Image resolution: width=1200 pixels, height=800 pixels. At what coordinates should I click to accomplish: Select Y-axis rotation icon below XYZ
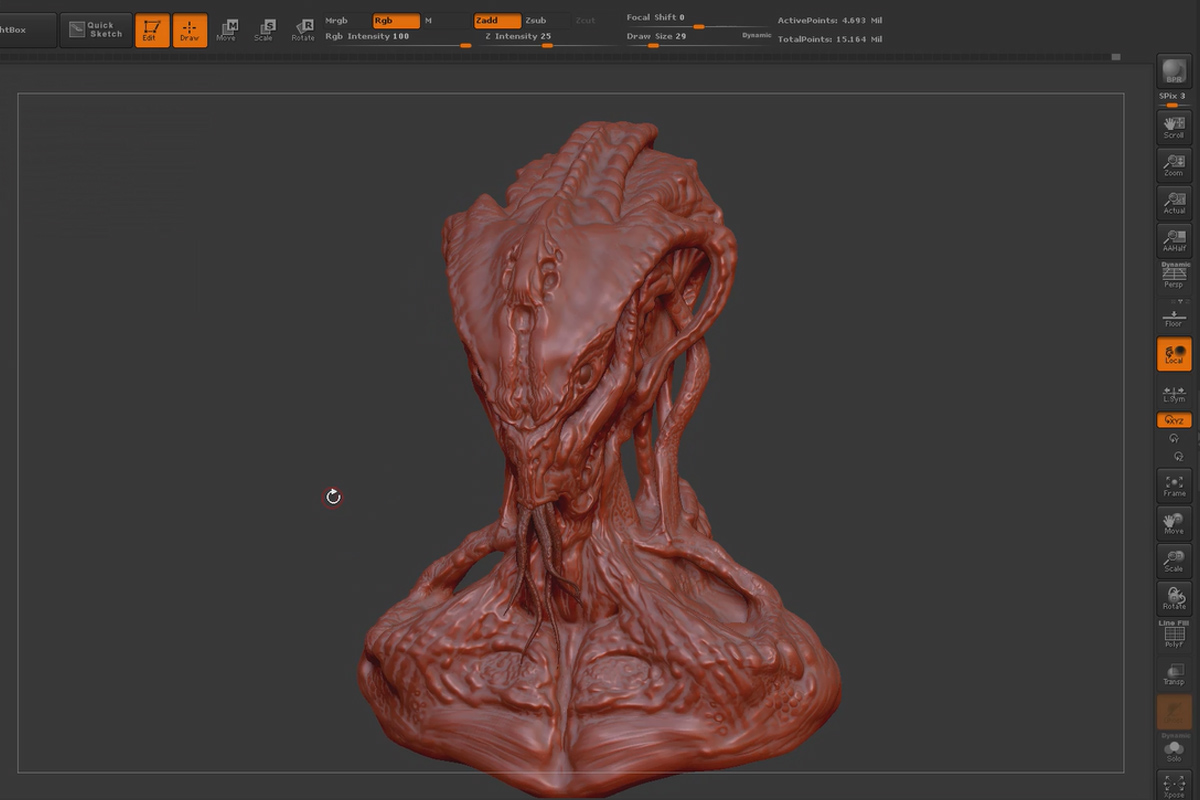[x=1174, y=438]
